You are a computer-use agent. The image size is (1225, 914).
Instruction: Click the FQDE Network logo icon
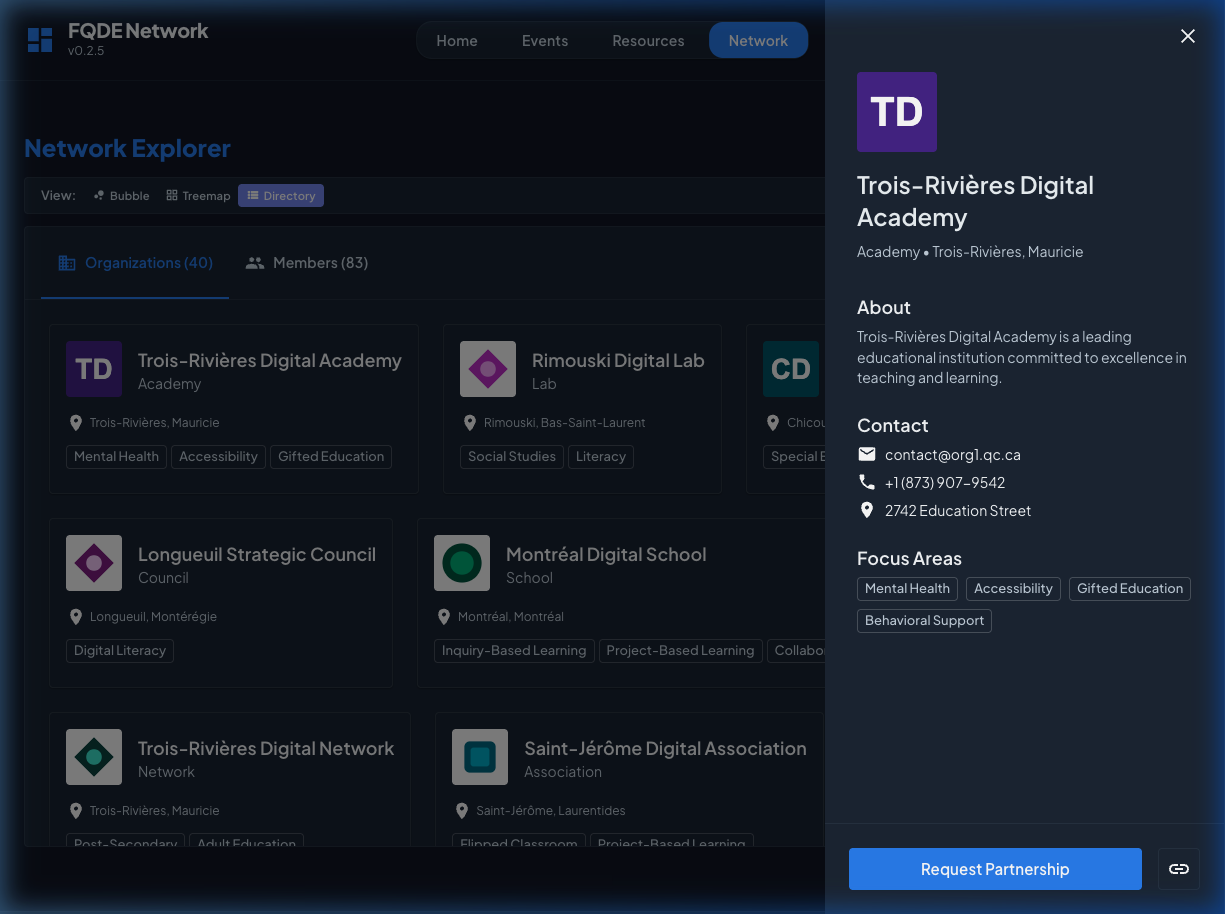click(x=40, y=40)
